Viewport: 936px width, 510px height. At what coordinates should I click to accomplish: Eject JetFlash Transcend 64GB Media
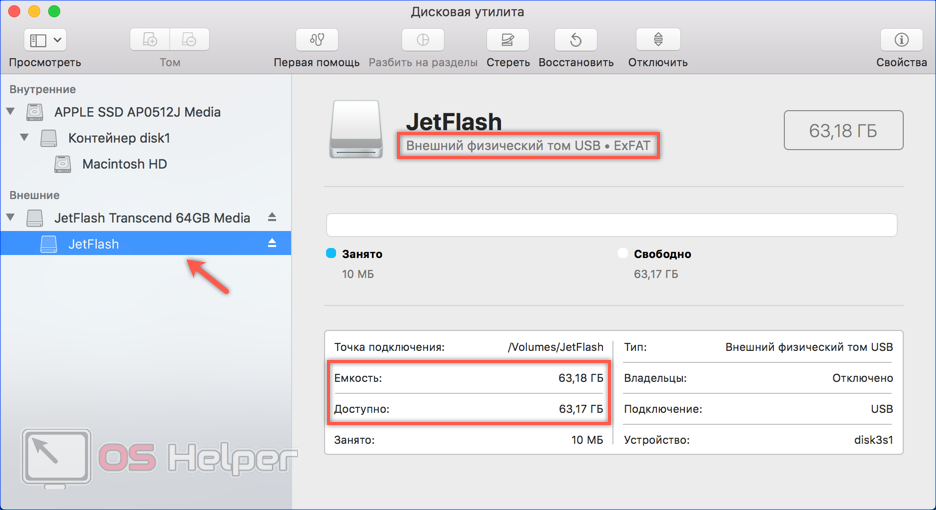pos(272,217)
